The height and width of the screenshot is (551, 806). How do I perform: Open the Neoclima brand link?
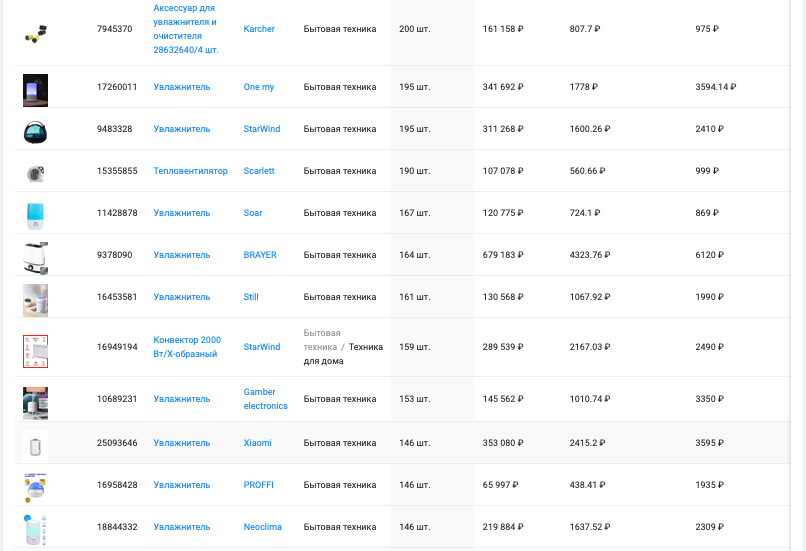(263, 527)
